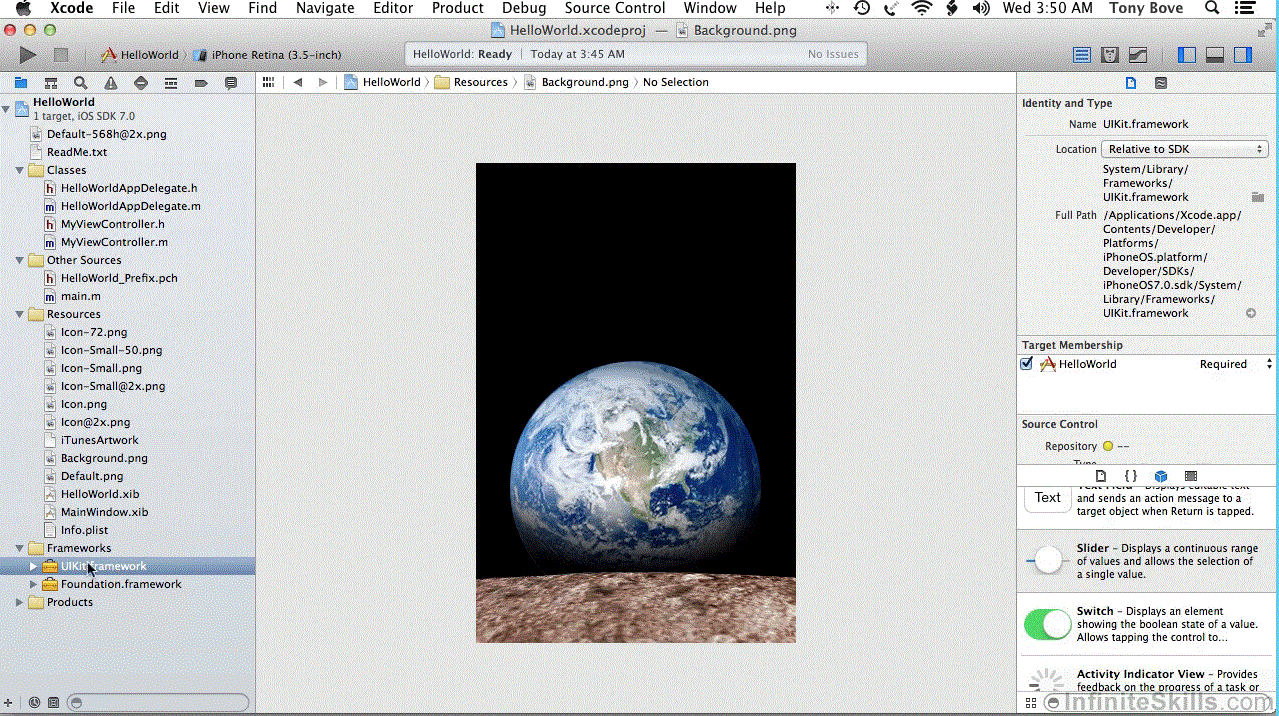The height and width of the screenshot is (716, 1279).
Task: Open the Media library filmstrip icon
Action: pos(1191,476)
